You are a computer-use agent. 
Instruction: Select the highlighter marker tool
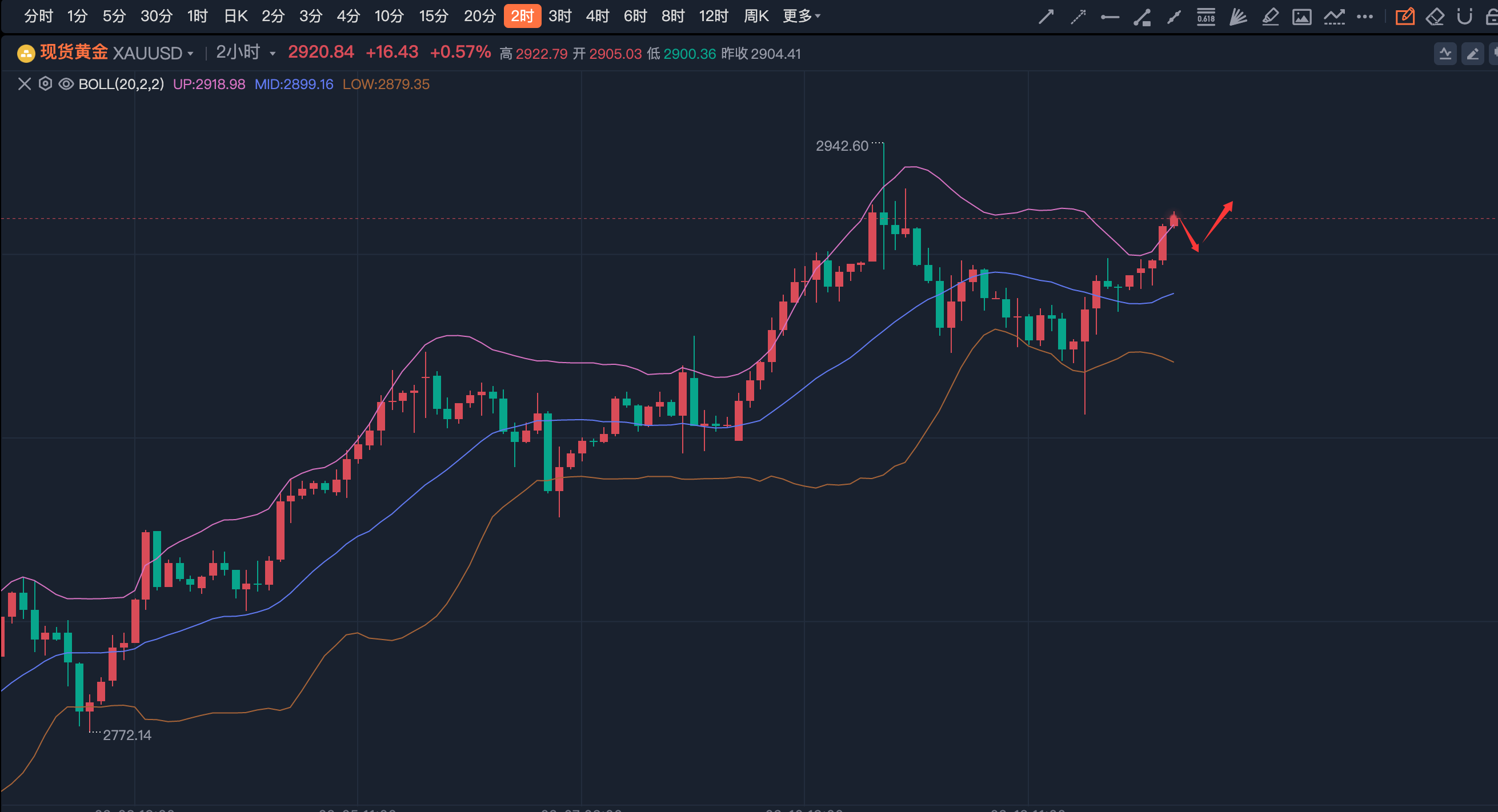pos(1271,17)
